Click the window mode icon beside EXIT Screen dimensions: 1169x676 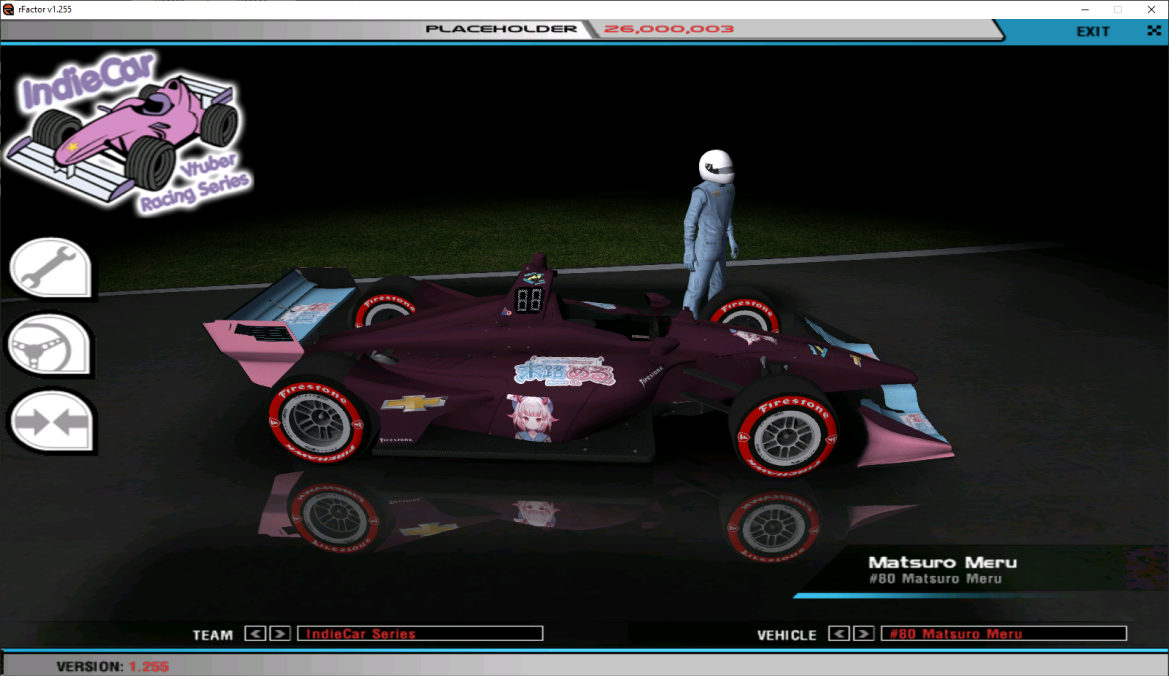[1153, 31]
